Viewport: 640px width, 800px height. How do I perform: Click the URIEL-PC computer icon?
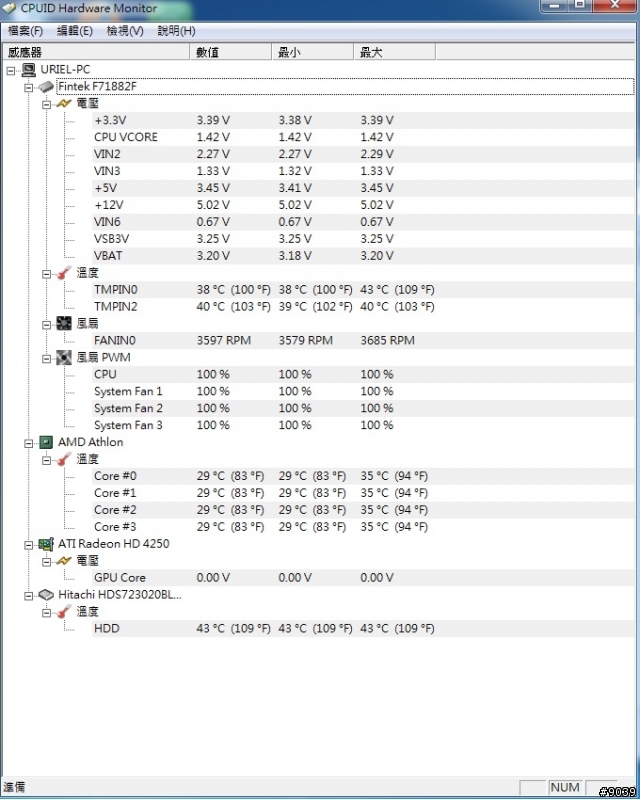(29, 70)
